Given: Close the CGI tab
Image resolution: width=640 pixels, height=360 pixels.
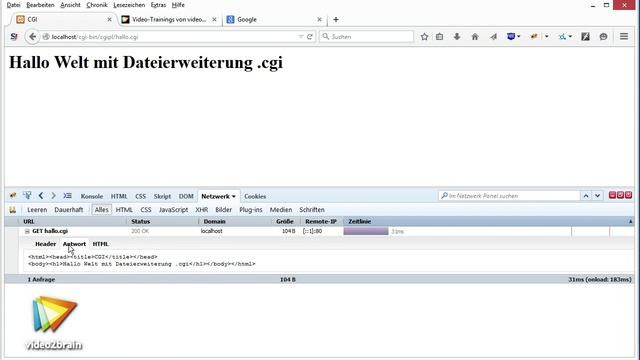Looking at the screenshot, I should point(109,20).
